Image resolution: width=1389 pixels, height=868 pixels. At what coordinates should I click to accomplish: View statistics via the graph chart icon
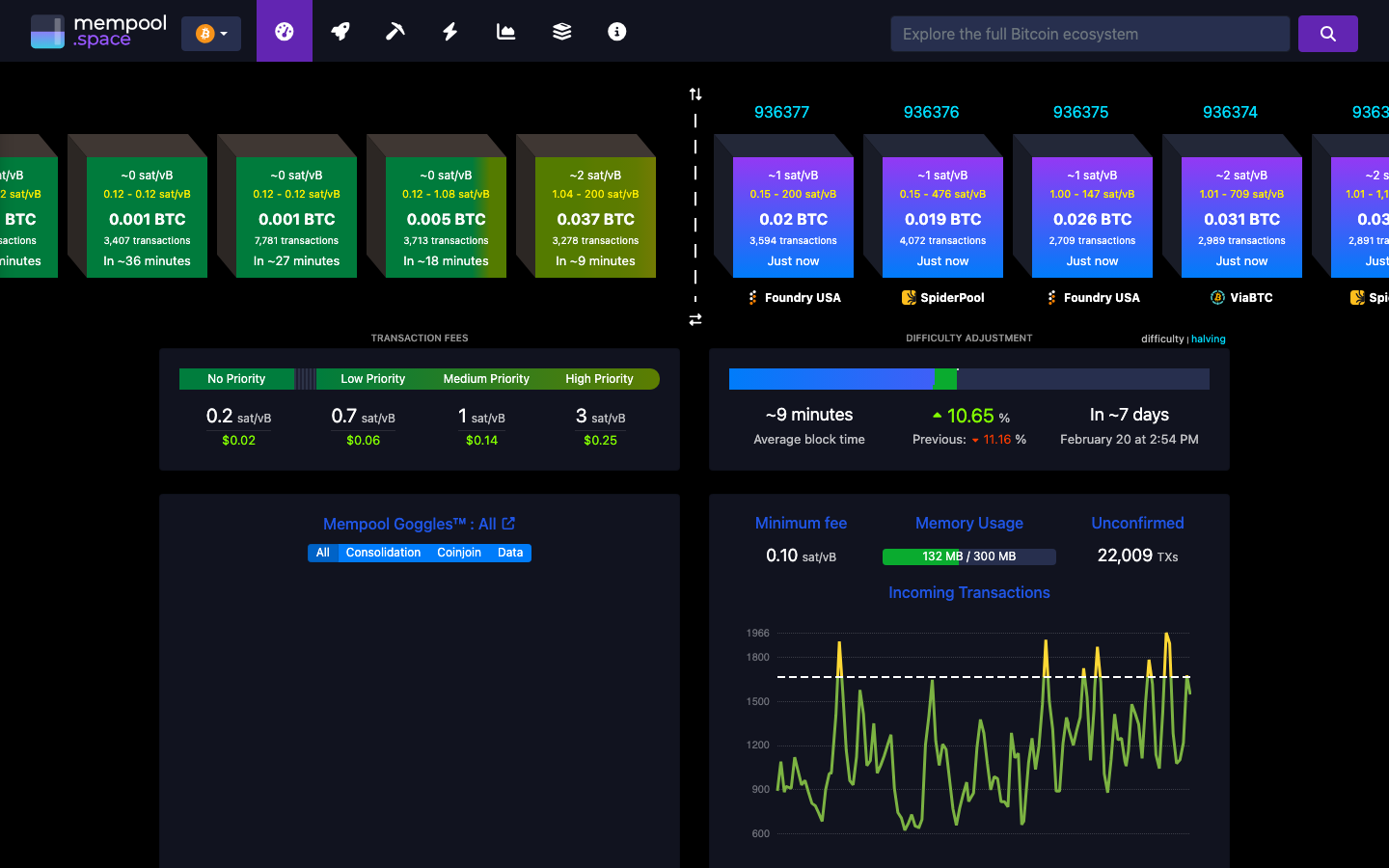(x=504, y=31)
